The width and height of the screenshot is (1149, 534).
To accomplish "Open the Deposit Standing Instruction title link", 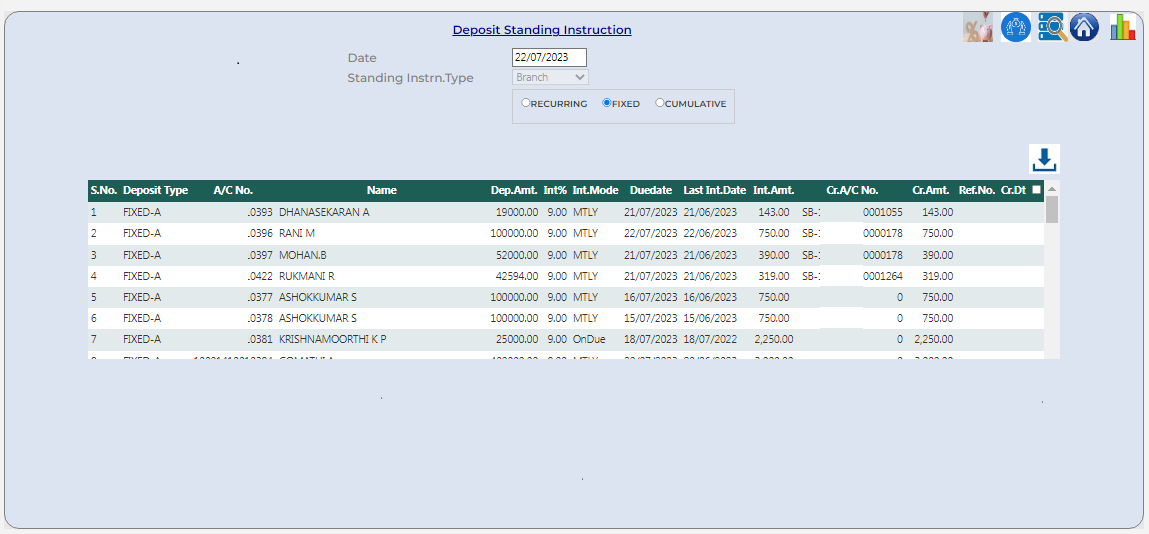I will (542, 30).
